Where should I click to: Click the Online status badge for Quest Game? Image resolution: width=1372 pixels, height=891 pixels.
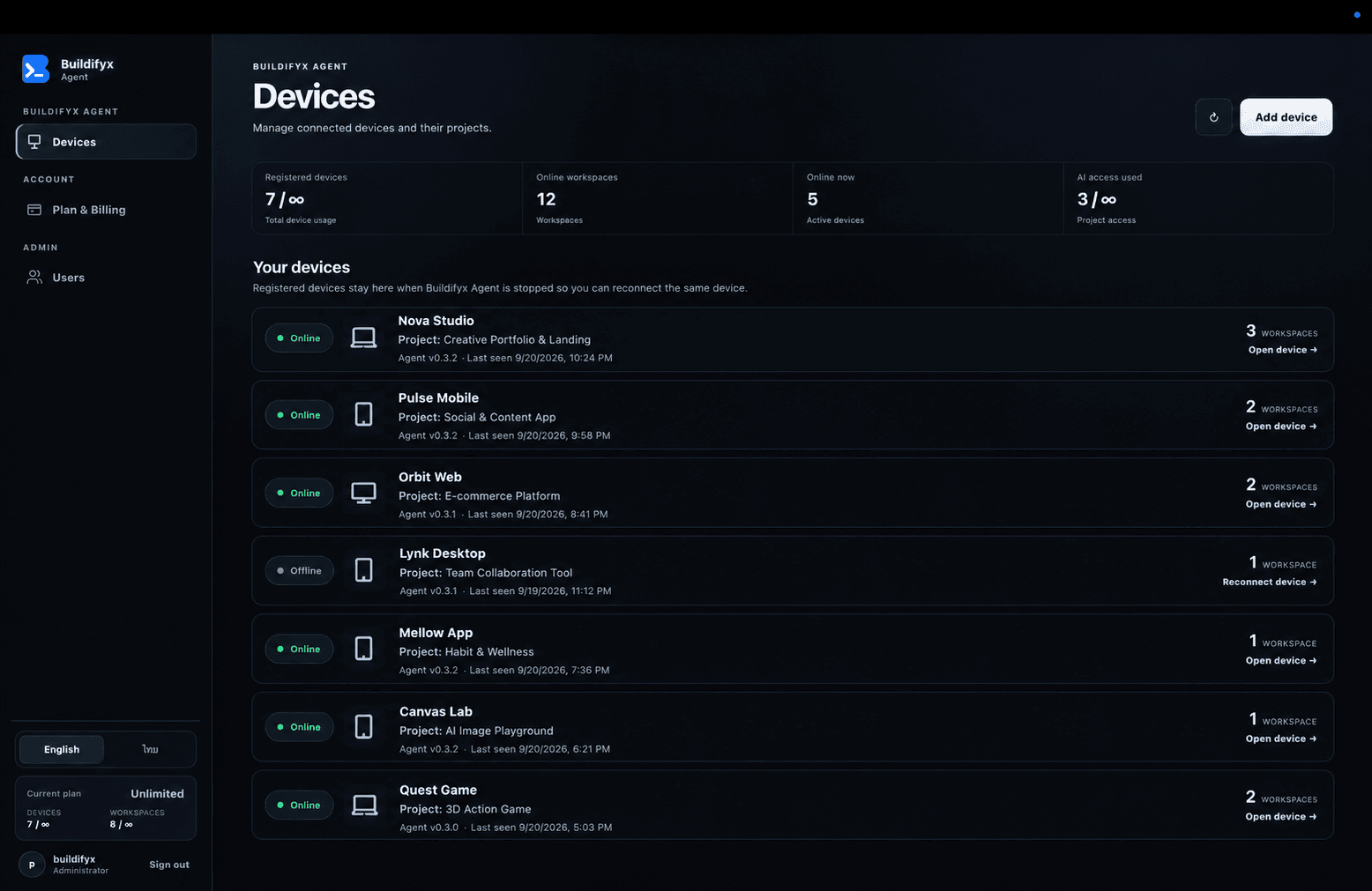(x=299, y=806)
